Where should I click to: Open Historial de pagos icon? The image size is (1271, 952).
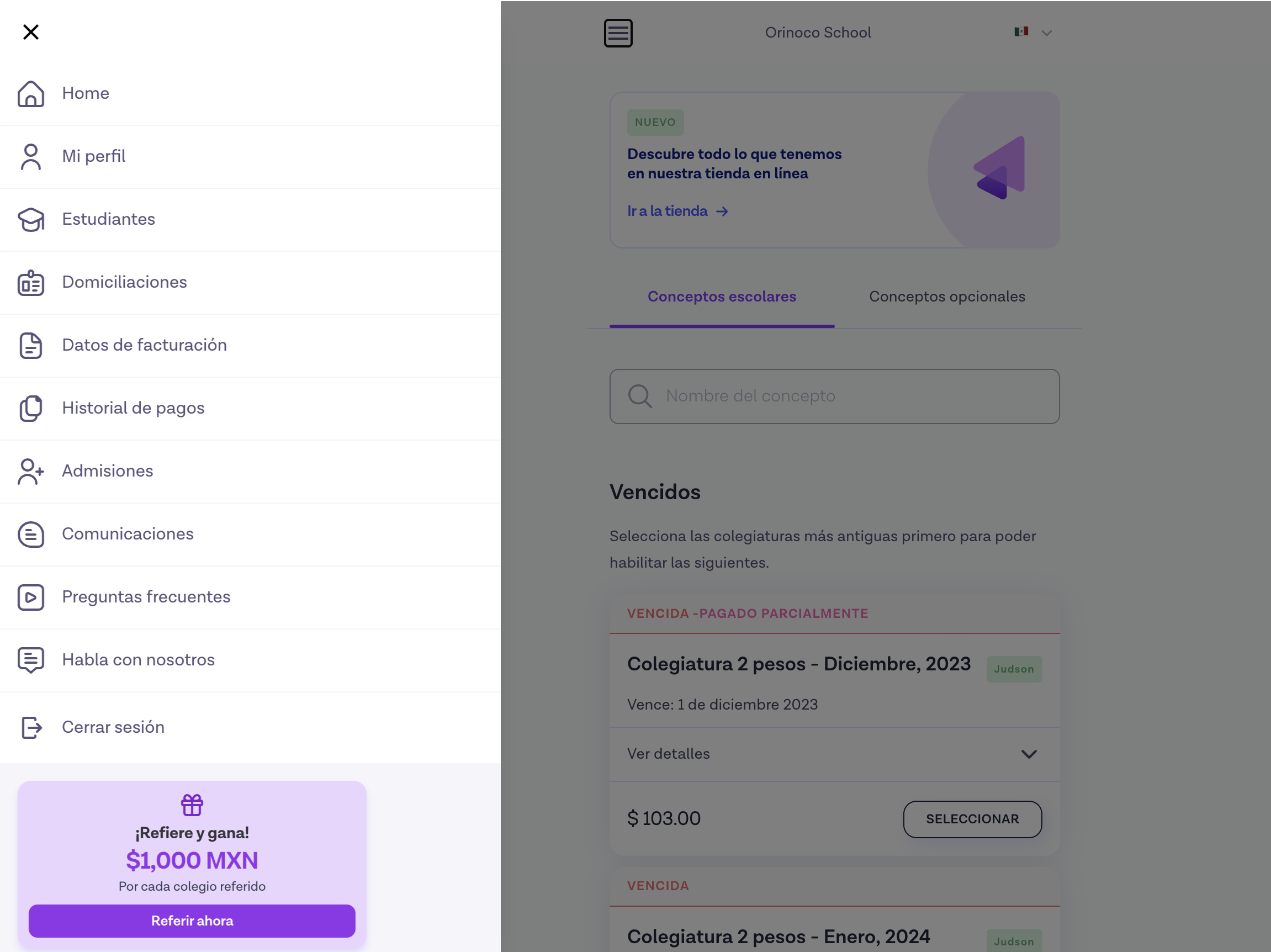(x=30, y=408)
